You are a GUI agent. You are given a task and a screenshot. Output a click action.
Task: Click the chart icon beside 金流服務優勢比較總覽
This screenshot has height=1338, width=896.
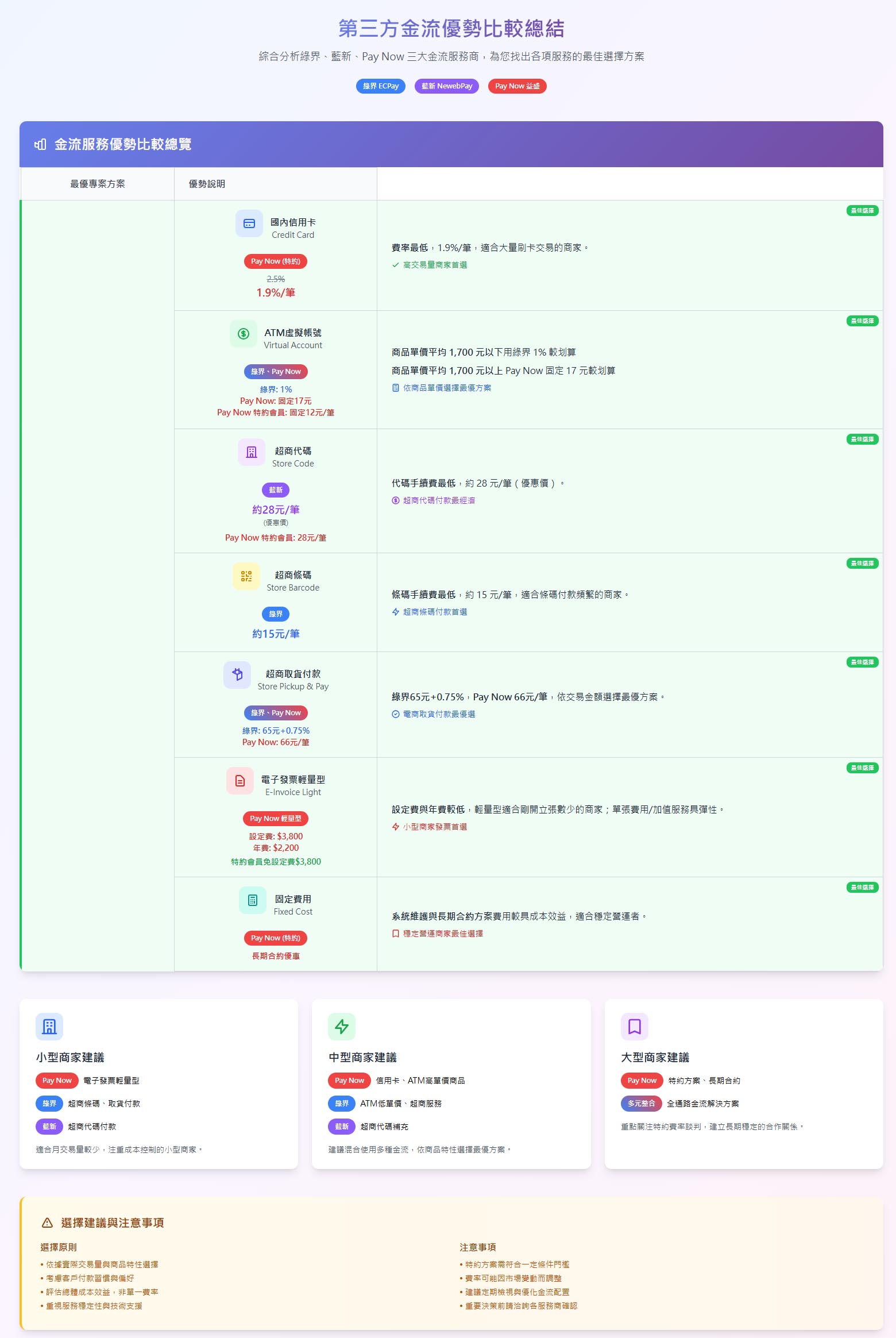pyautogui.click(x=40, y=144)
